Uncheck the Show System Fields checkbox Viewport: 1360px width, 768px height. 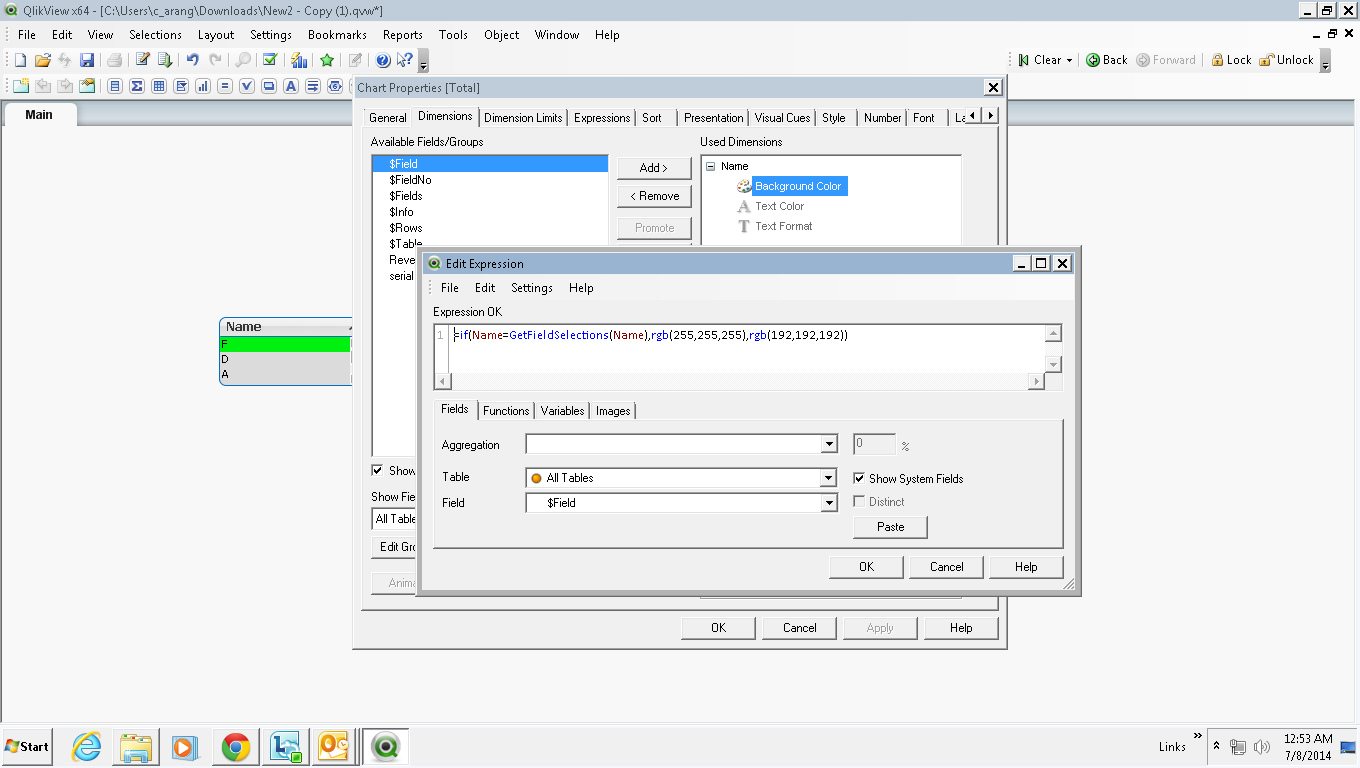tap(859, 478)
